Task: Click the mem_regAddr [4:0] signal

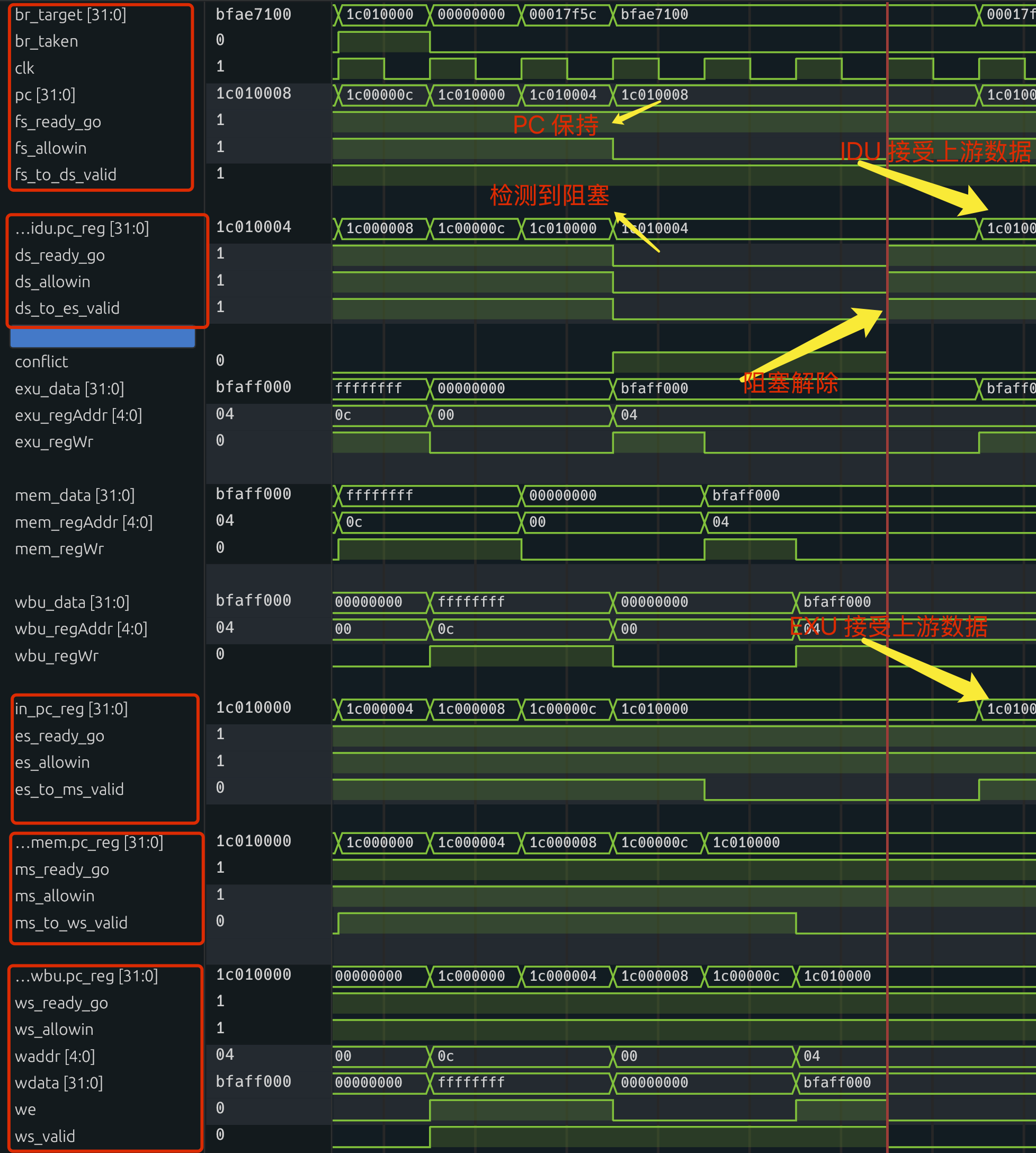Action: click(84, 522)
